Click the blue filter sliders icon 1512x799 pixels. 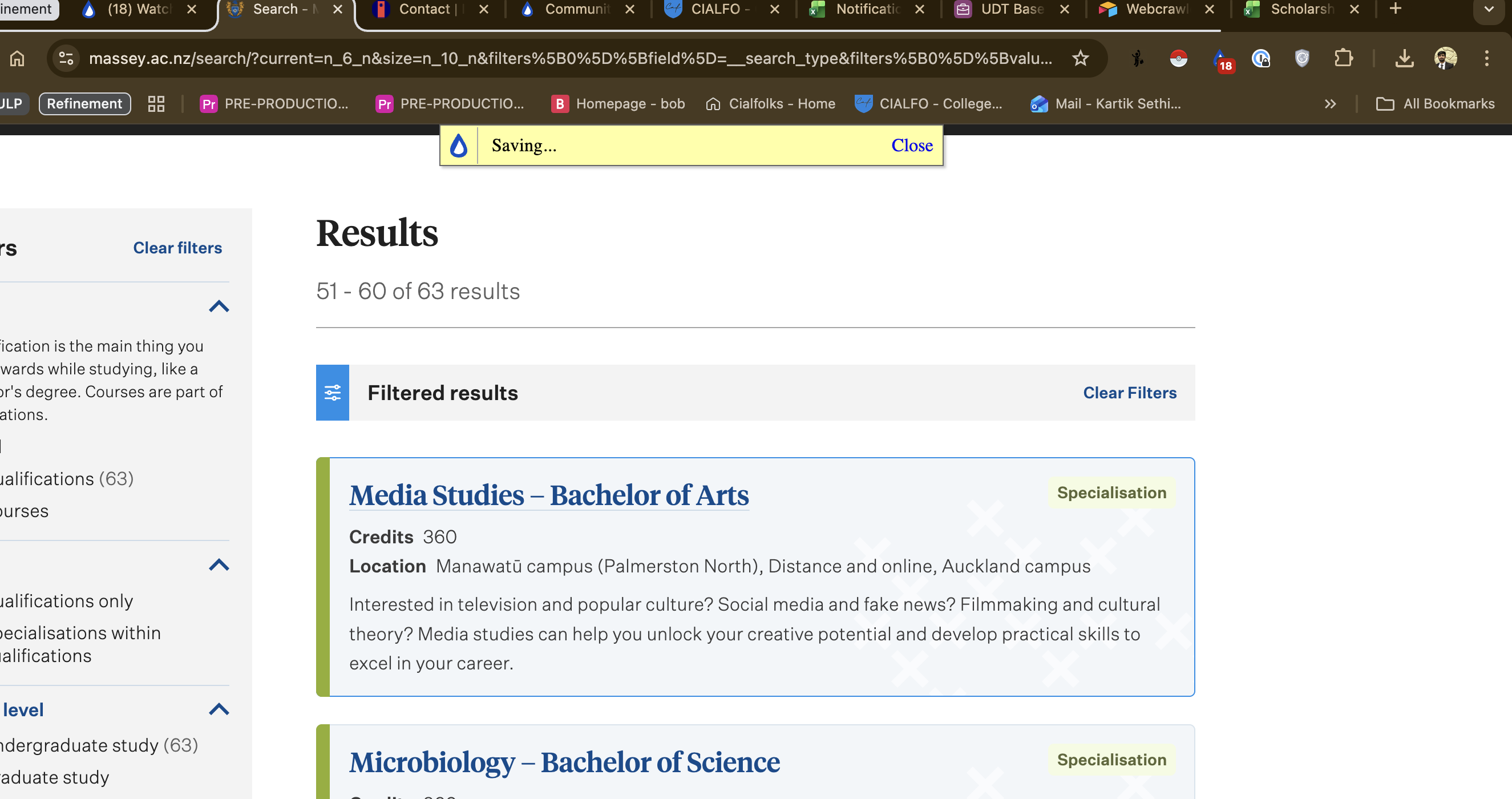click(x=332, y=393)
